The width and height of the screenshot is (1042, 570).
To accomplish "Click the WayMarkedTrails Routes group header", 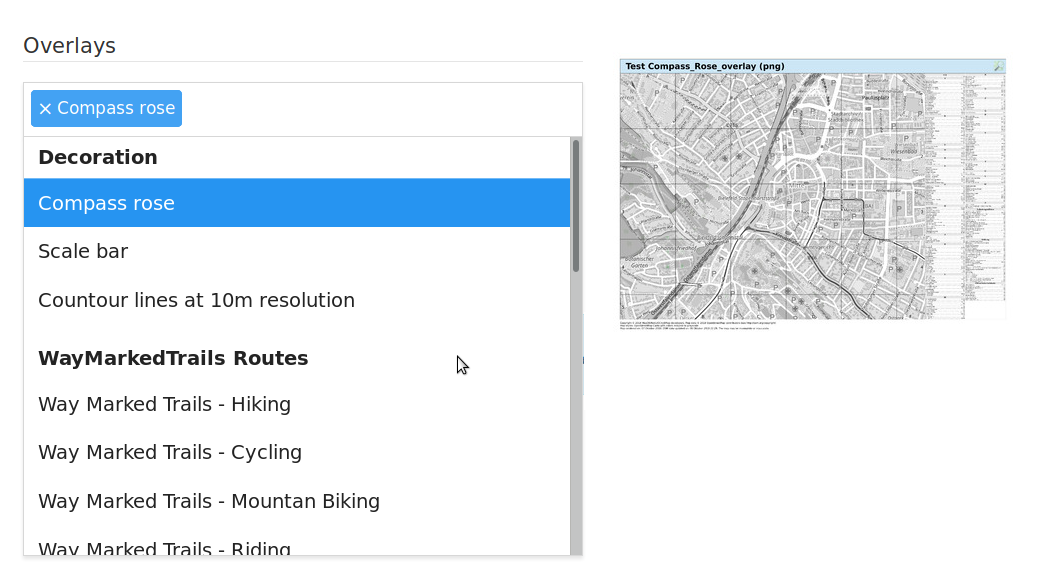I will click(173, 358).
